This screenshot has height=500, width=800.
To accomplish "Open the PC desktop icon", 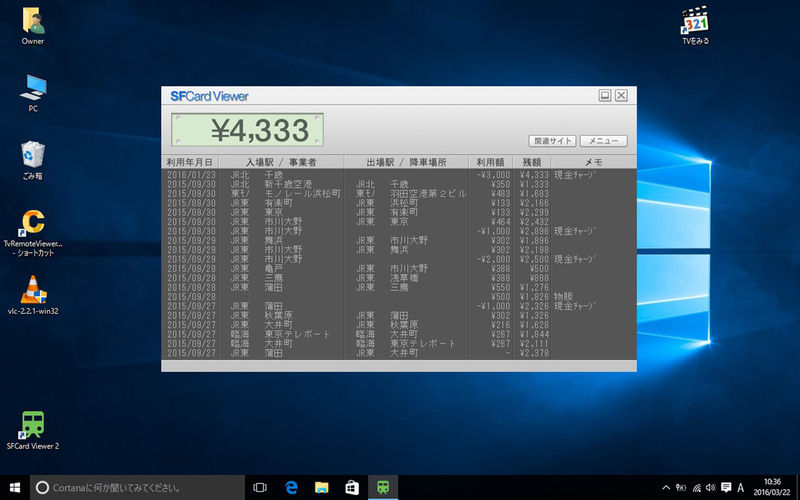I will 32,88.
